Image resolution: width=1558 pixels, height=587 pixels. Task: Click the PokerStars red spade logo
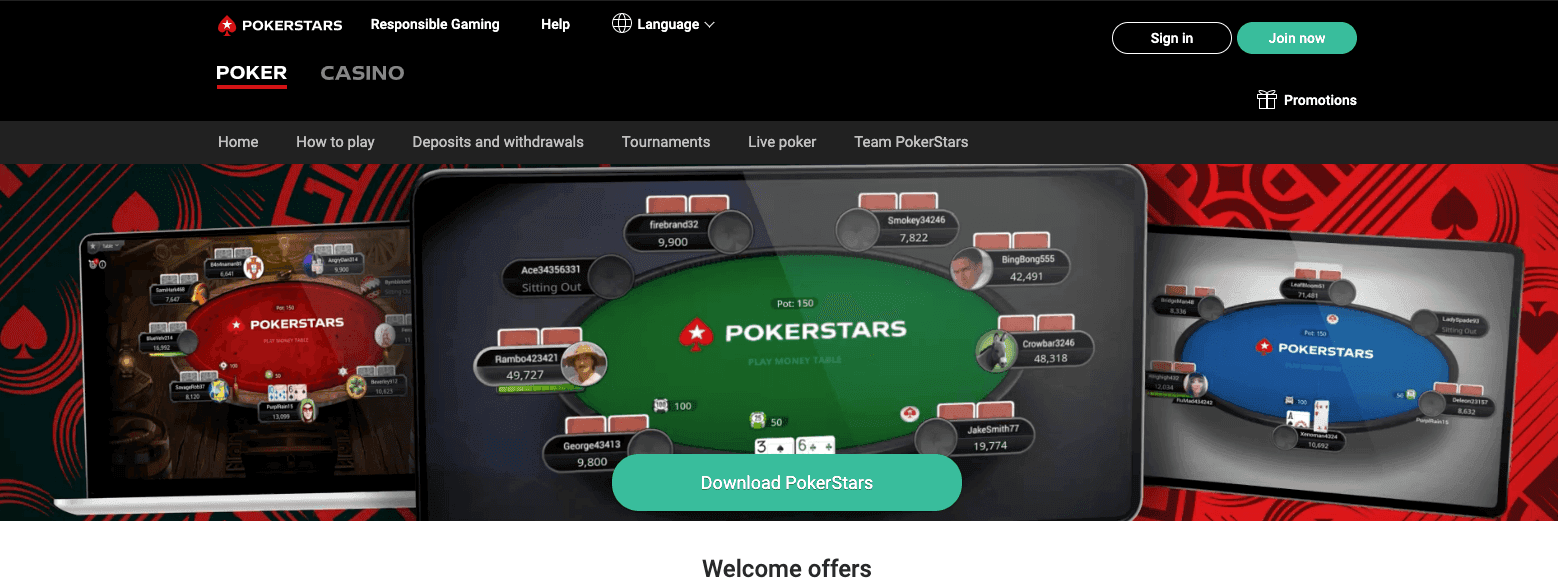[227, 25]
